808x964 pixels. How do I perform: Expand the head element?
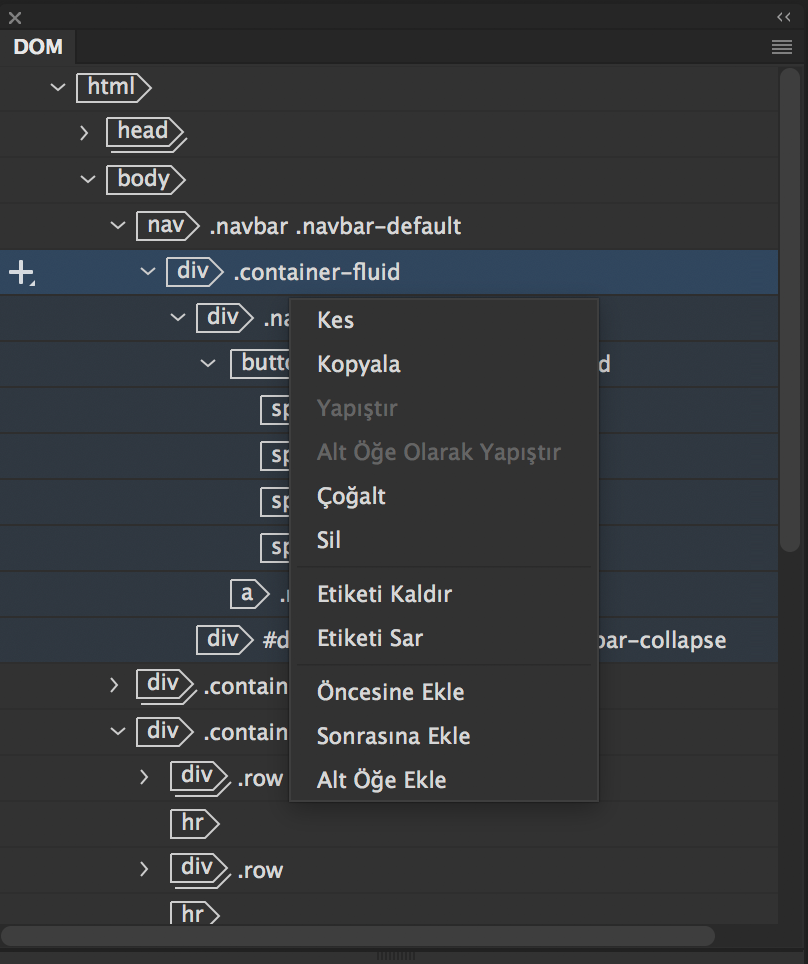click(x=84, y=132)
